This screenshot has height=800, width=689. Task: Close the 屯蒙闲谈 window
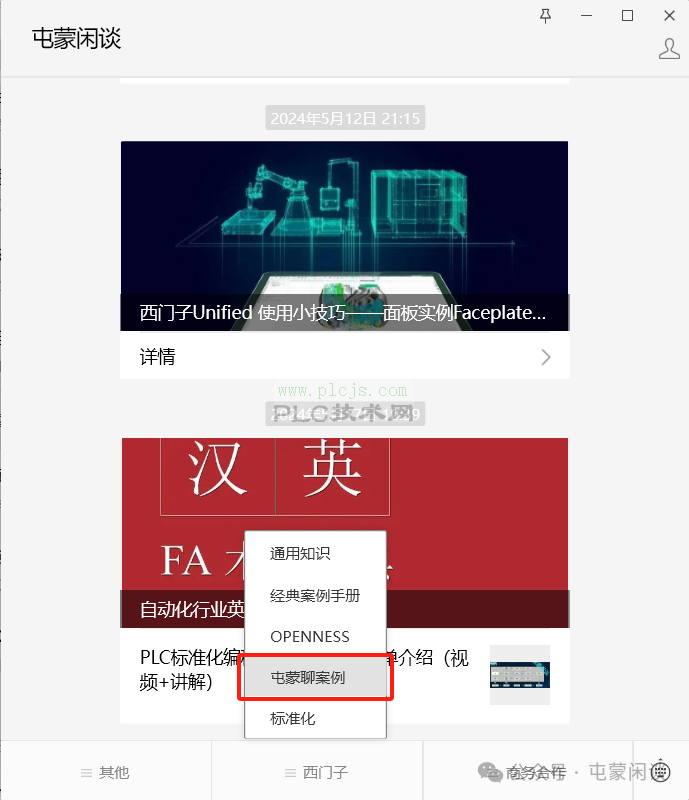tap(669, 16)
